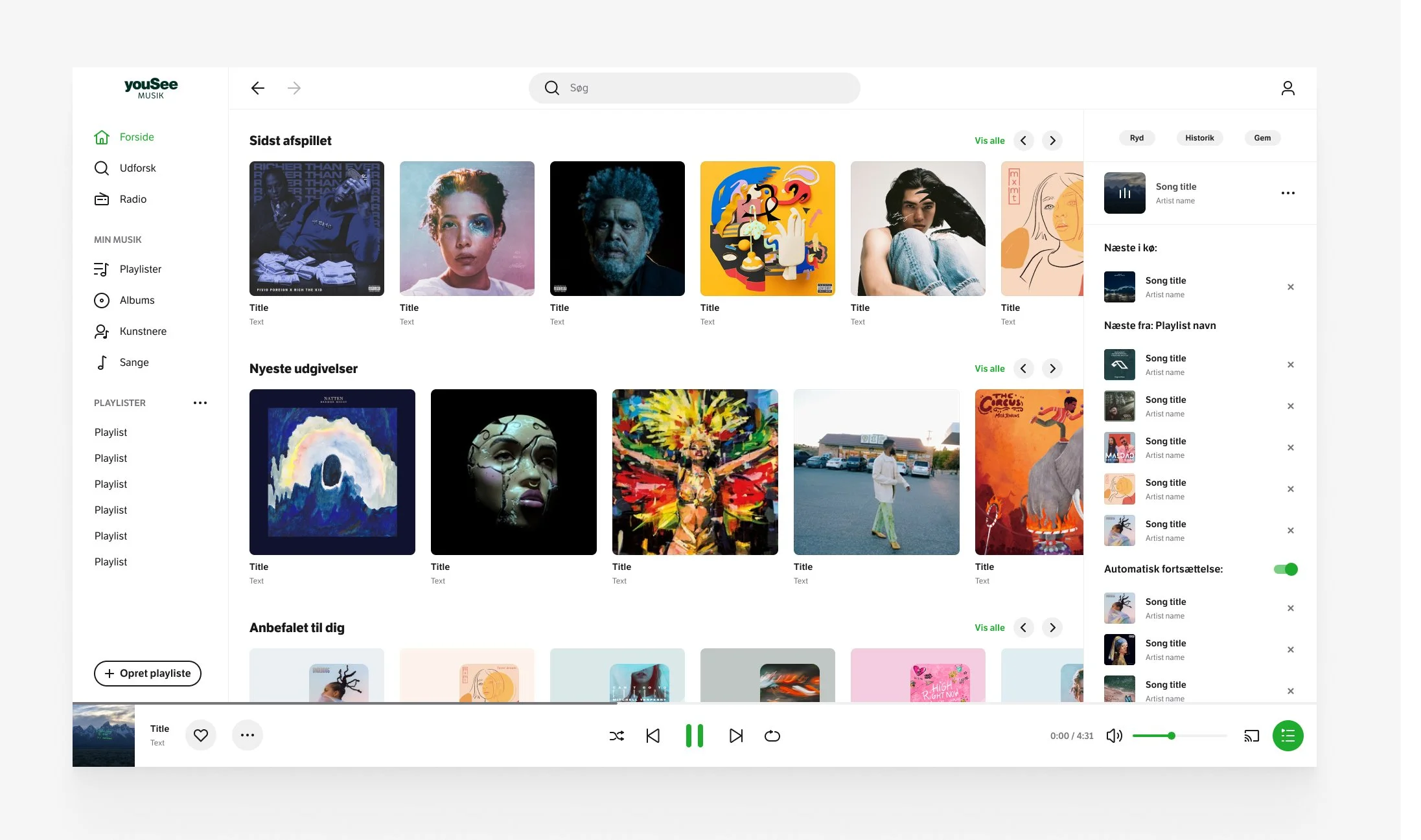The image size is (1421, 840).
Task: Toggle shuffle playback
Action: pyautogui.click(x=617, y=736)
